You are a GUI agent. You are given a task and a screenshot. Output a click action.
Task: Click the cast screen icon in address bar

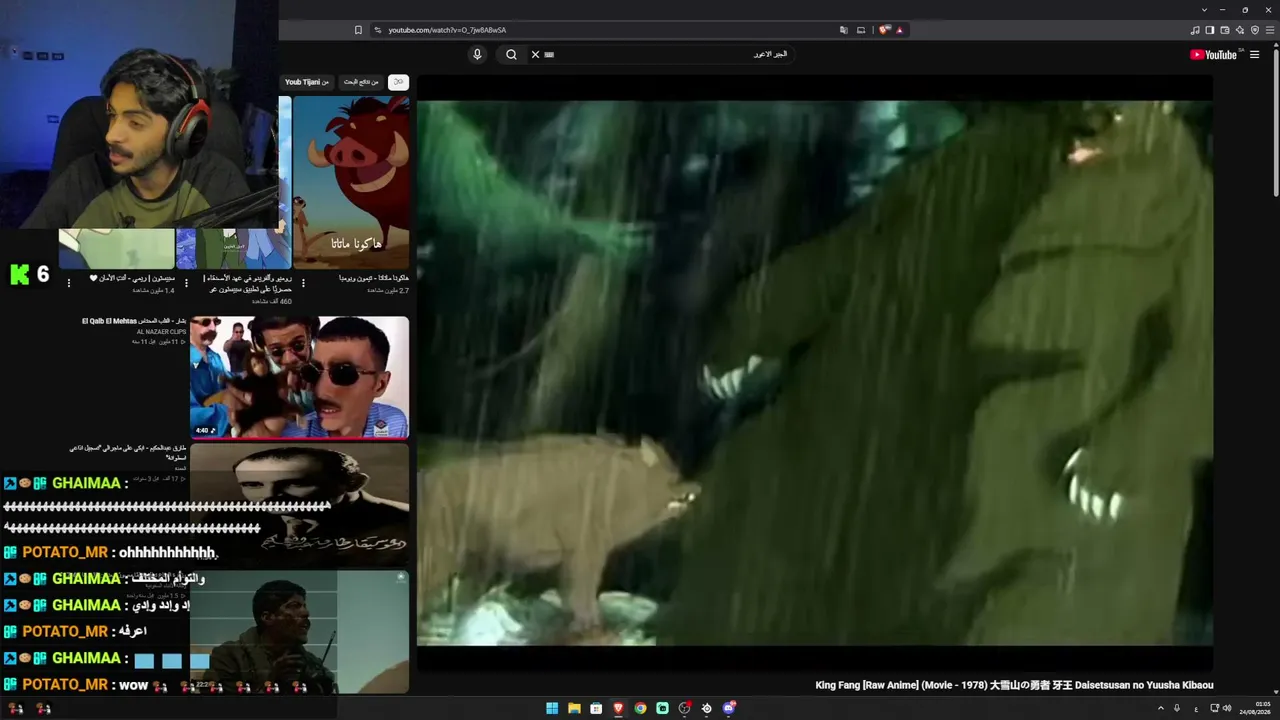click(861, 30)
